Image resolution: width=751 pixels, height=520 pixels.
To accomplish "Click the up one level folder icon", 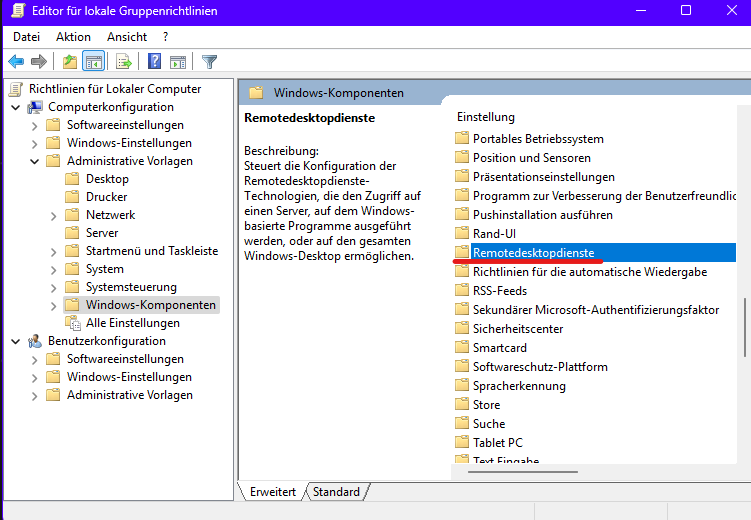I will coord(69,61).
